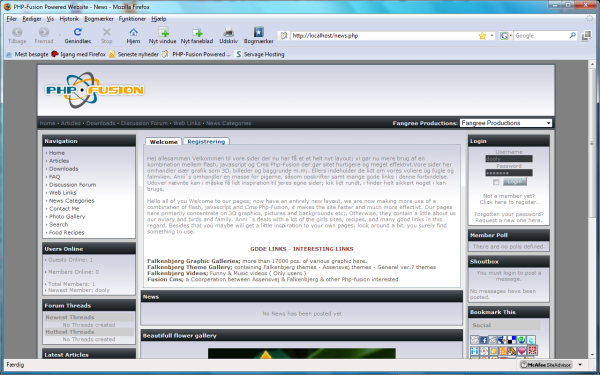The image size is (600, 375).
Task: Open Photo Gallery in Navigation
Action: tap(67, 217)
